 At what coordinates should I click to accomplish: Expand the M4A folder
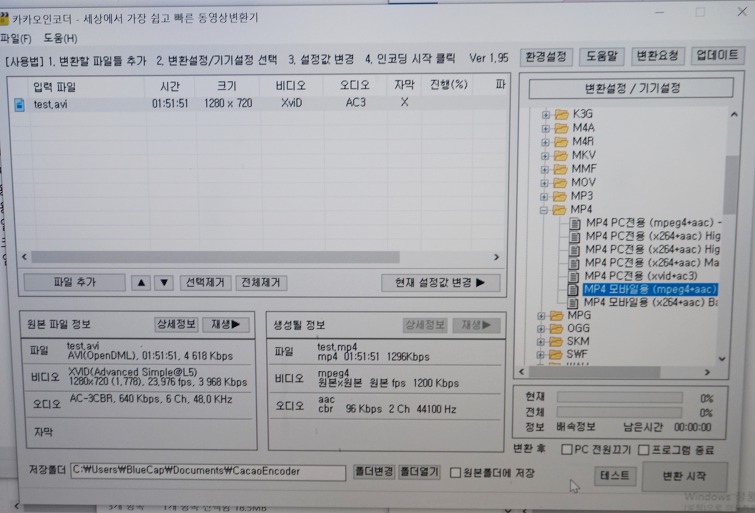pyautogui.click(x=546, y=128)
